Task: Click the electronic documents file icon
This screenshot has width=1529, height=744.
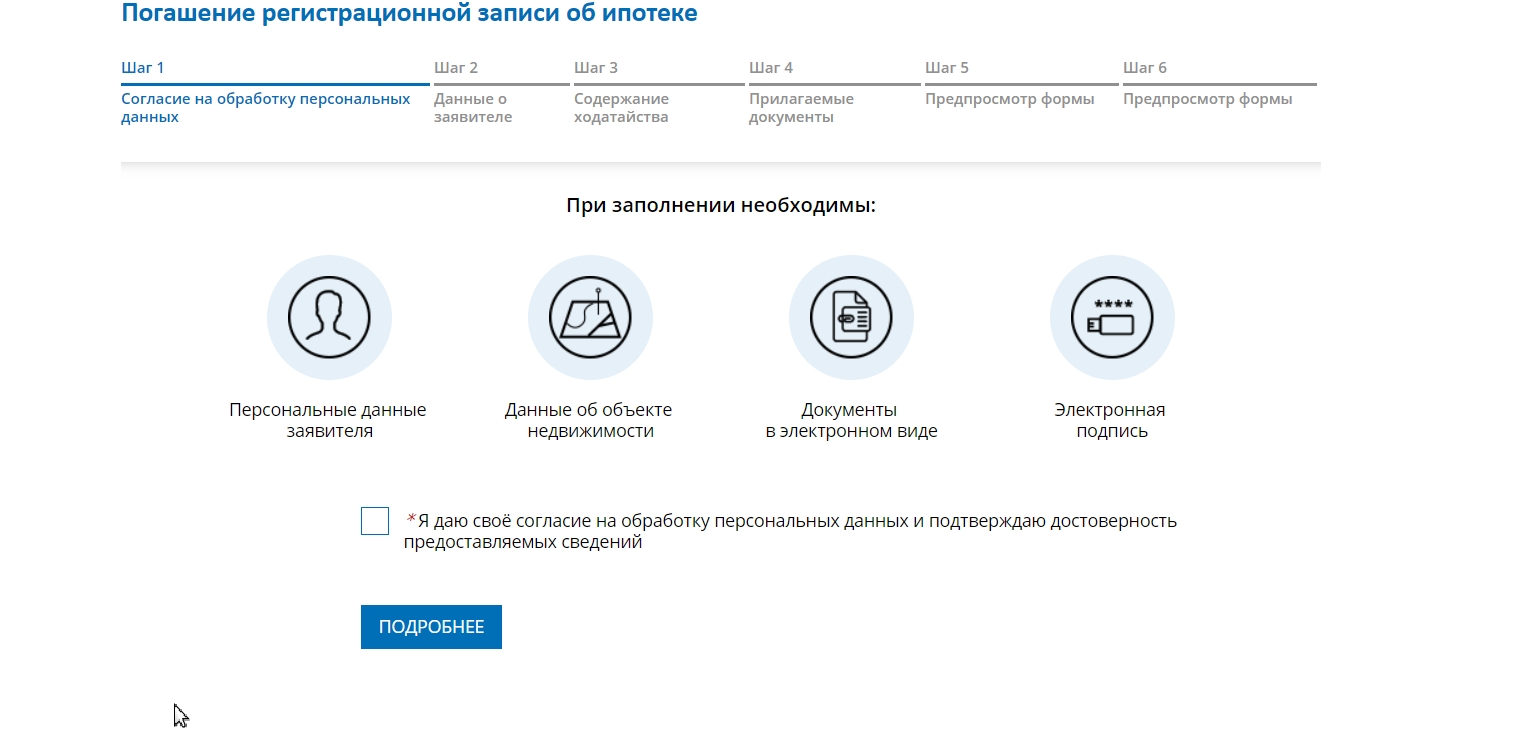Action: tap(851, 318)
